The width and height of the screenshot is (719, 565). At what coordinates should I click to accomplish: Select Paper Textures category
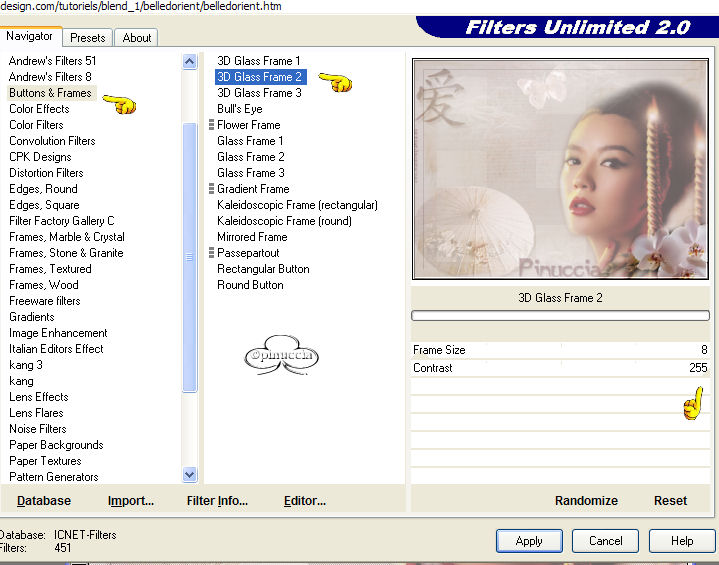[45, 461]
